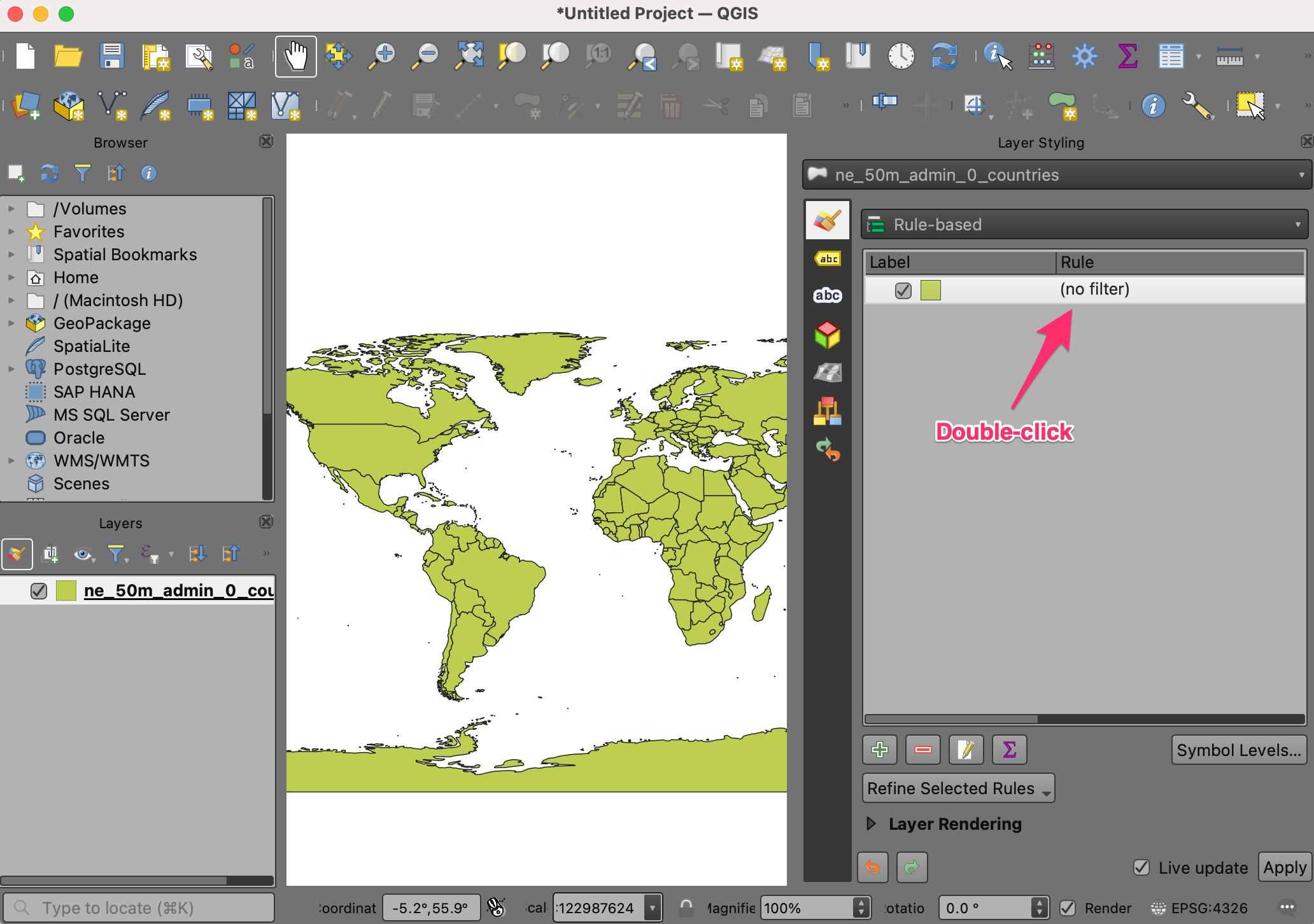
Task: Expand the Layer Rendering section
Action: (872, 823)
